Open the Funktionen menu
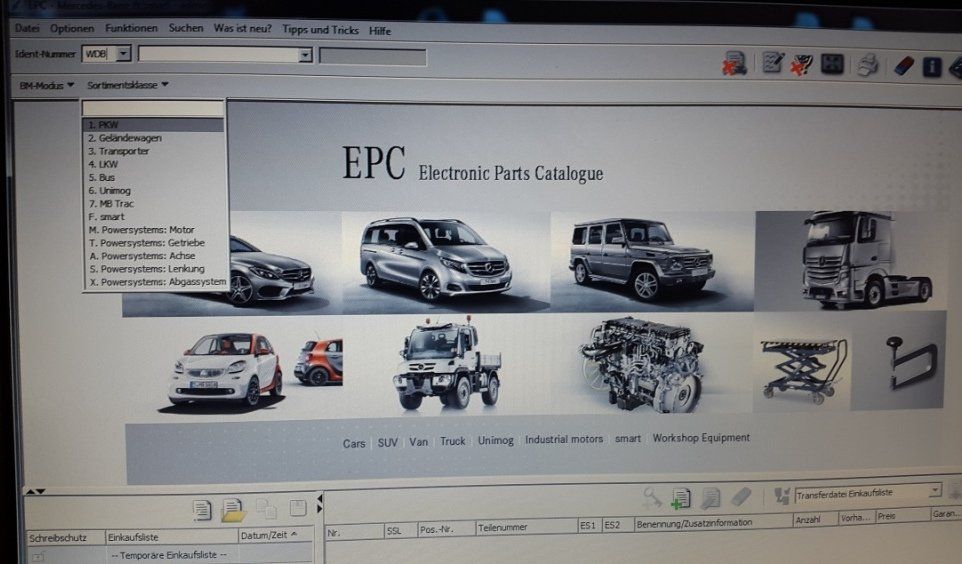962x564 pixels. 130,30
